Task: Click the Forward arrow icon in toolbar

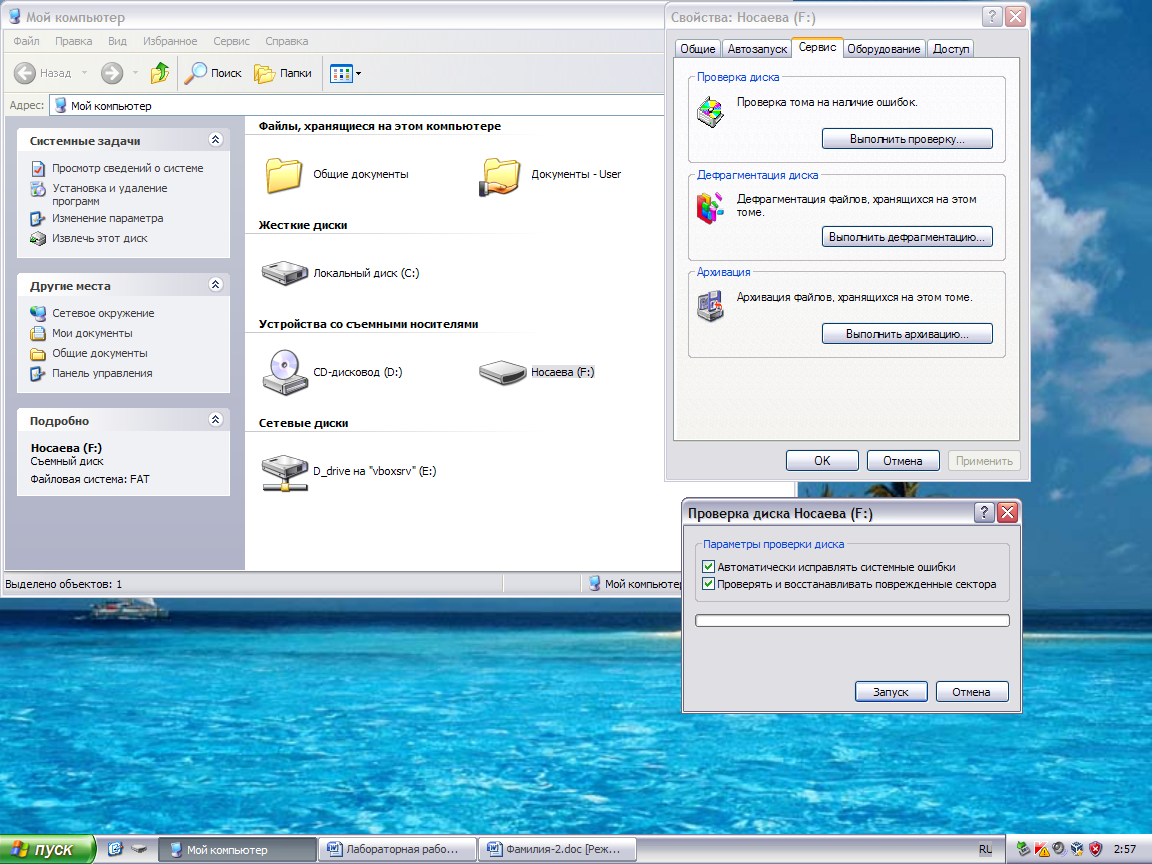Action: (112, 73)
